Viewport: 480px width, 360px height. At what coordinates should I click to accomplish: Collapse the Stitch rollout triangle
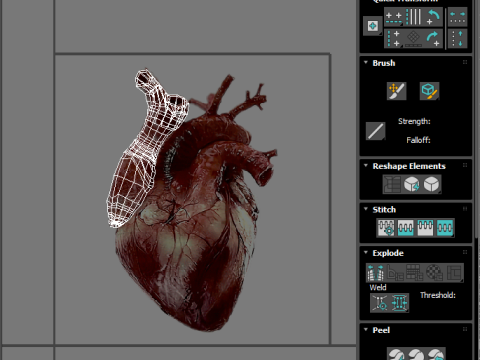click(366, 209)
